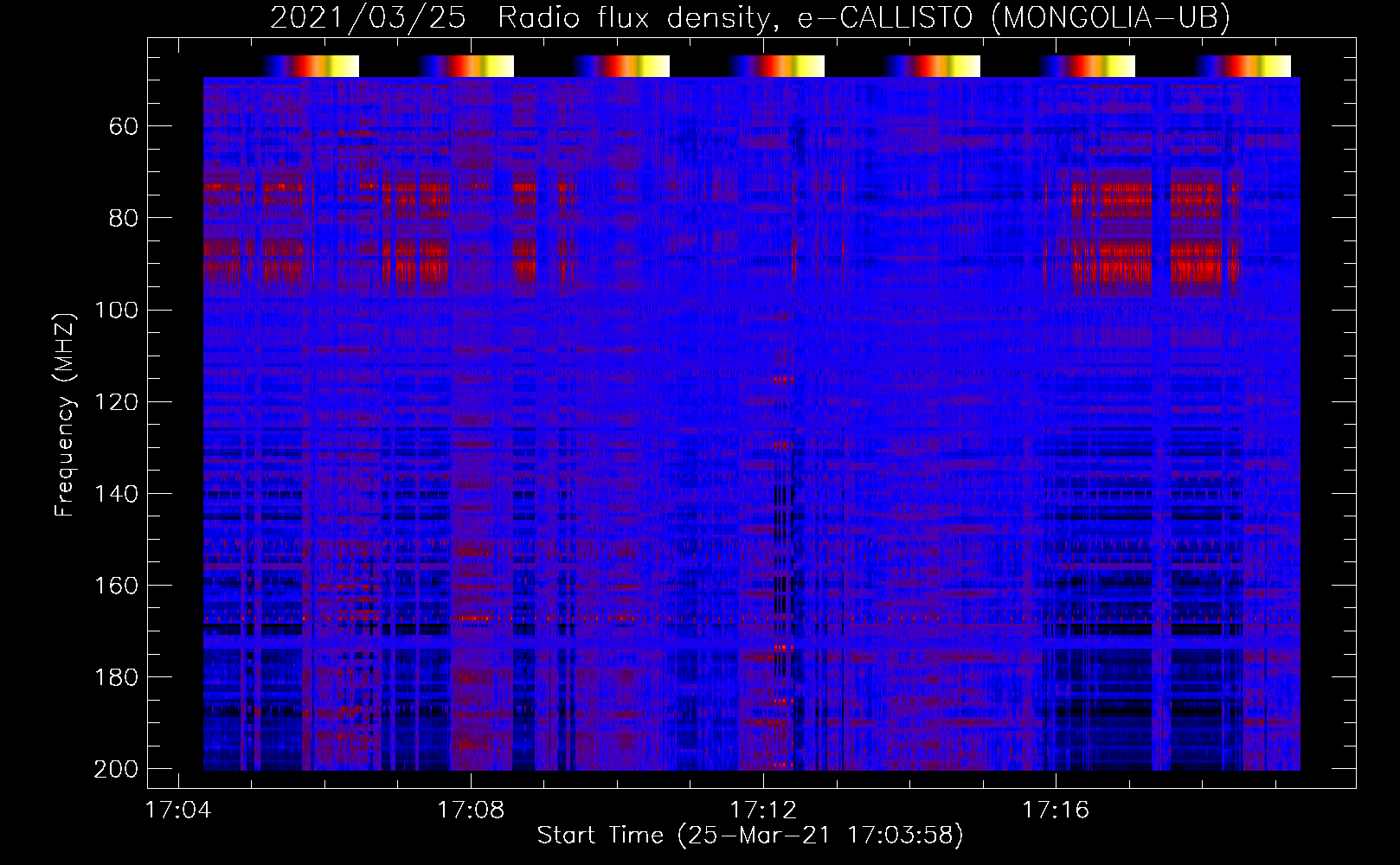
Task: Click the first color scale bar at top left
Action: (311, 67)
